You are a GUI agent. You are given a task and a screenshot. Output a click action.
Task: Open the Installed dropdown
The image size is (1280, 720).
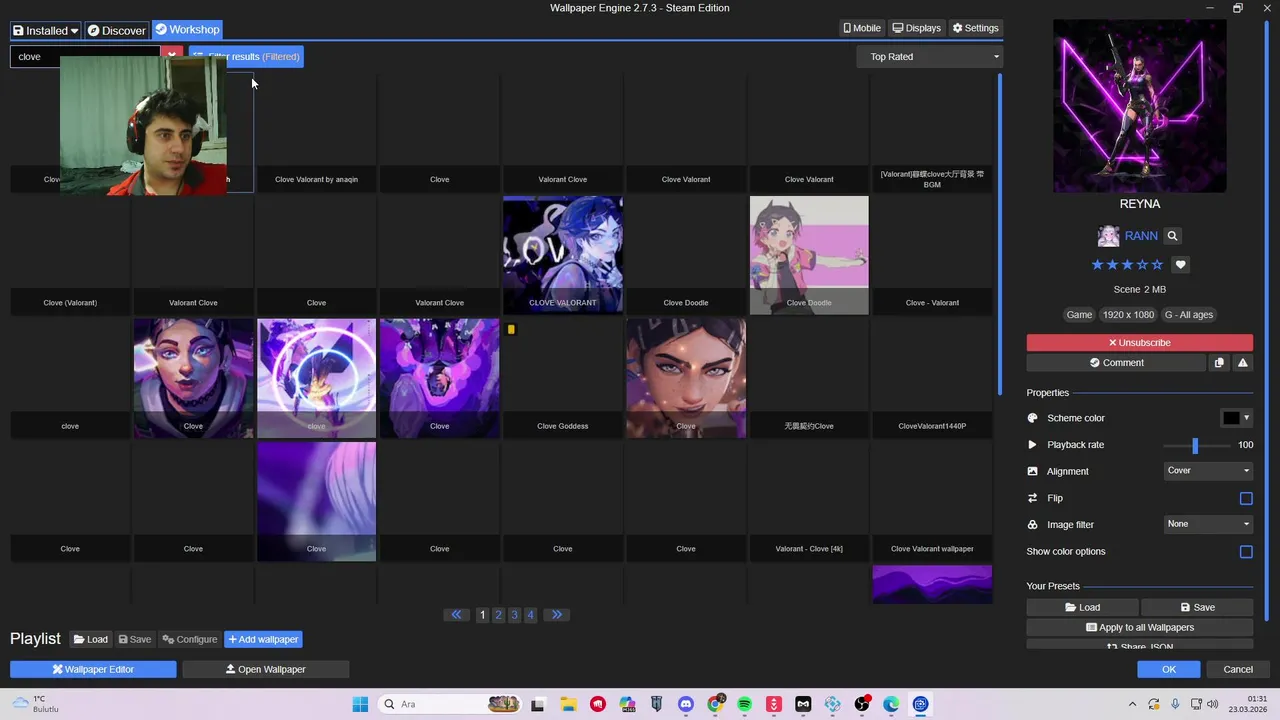coord(45,30)
